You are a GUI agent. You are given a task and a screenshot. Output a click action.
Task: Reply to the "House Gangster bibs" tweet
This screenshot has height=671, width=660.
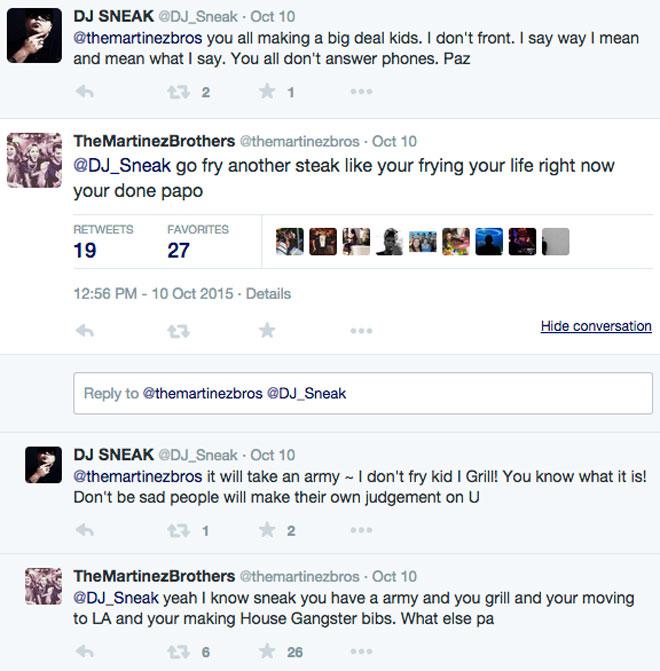85,652
